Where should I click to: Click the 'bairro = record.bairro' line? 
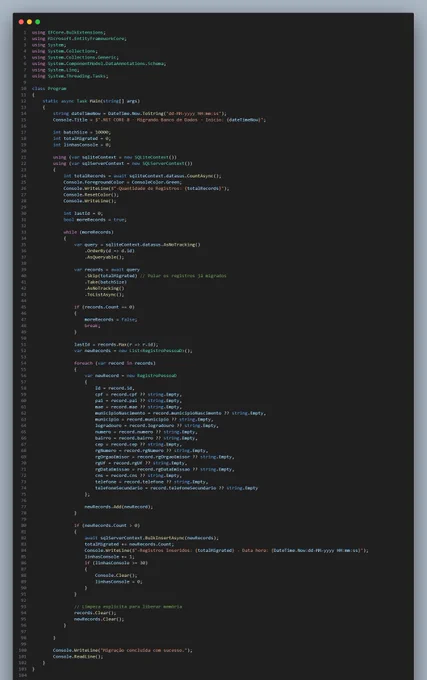pyautogui.click(x=144, y=438)
